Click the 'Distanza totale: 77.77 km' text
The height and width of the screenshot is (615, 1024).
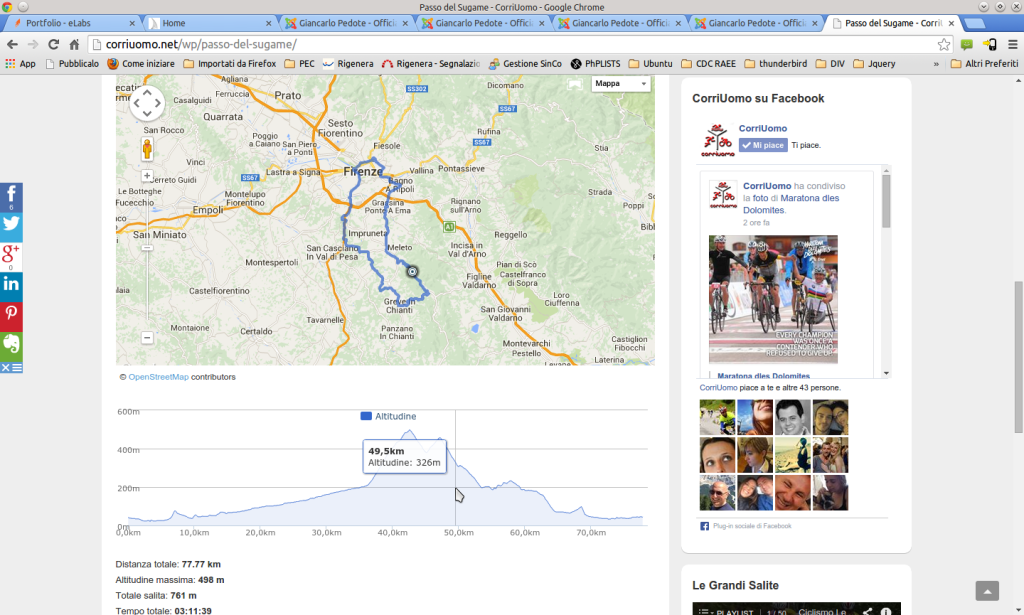(x=168, y=564)
